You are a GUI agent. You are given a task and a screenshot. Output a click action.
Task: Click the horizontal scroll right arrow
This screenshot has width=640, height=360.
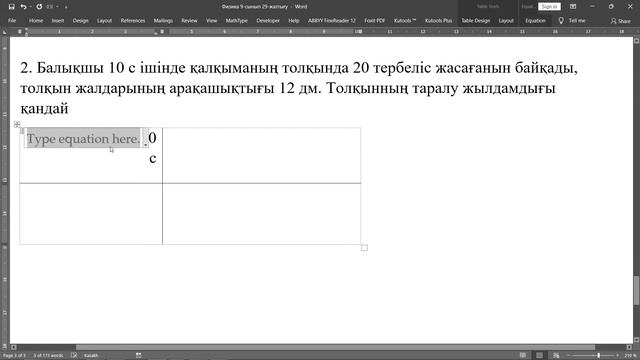(629, 347)
